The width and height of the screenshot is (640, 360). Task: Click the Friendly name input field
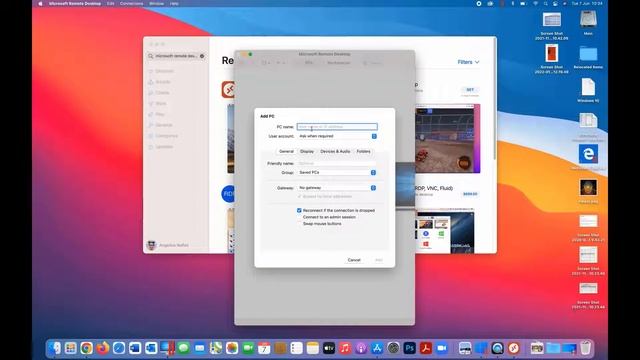(x=336, y=163)
